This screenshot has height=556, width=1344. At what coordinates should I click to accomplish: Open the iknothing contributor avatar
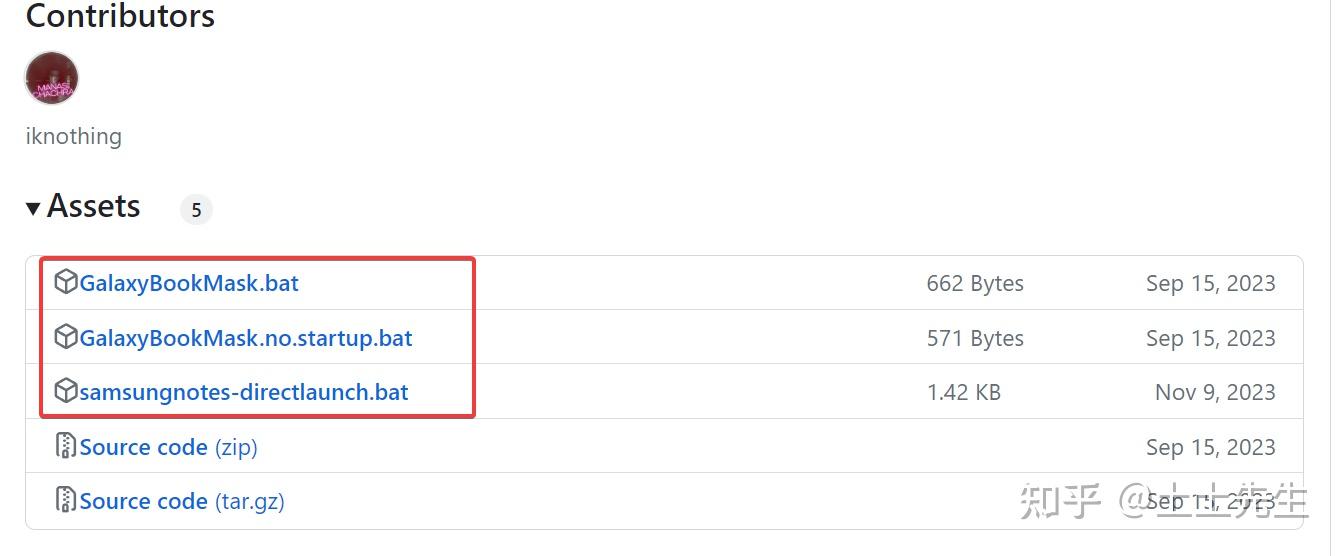click(52, 79)
